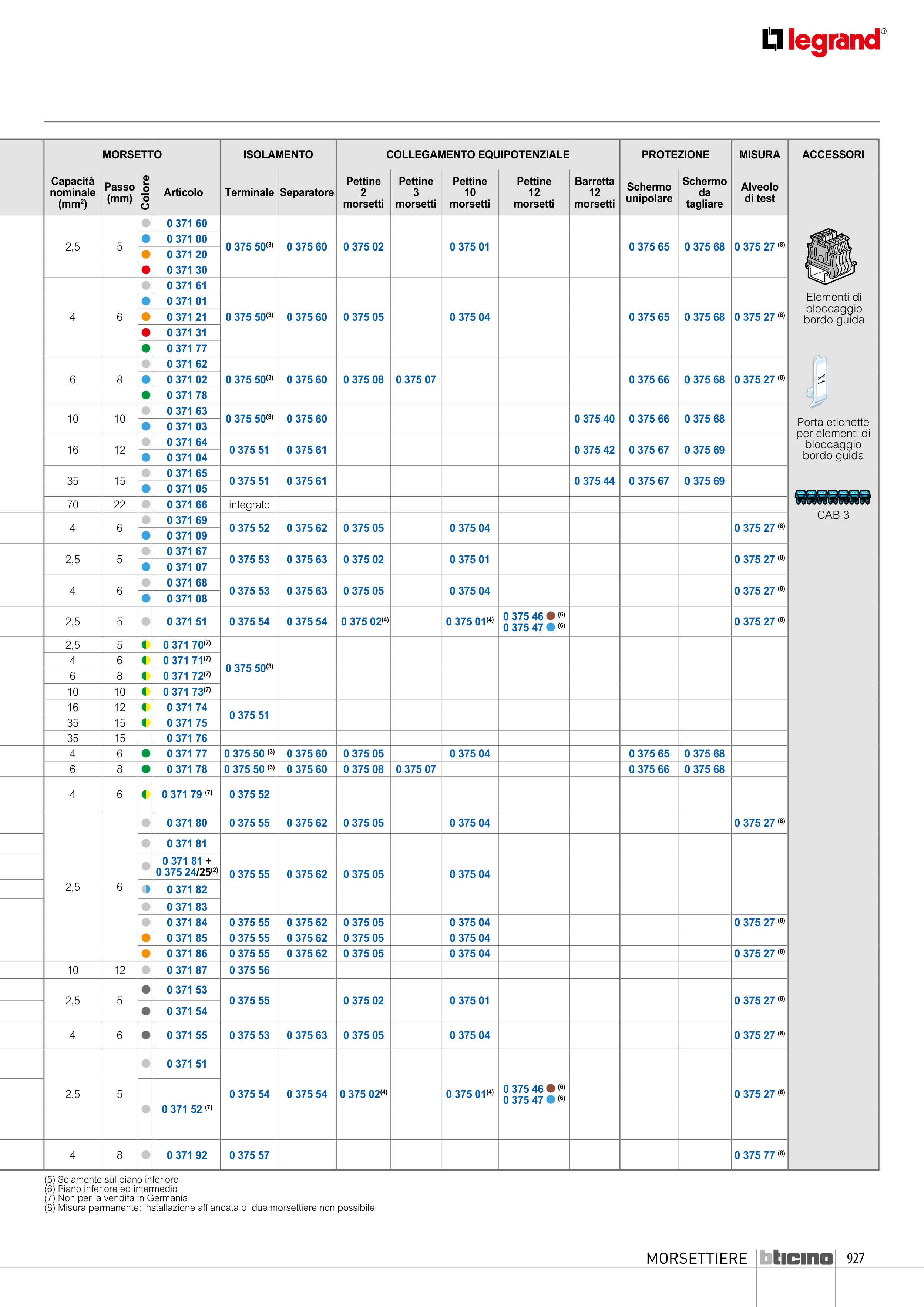Open article link 0 371 60

click(187, 223)
